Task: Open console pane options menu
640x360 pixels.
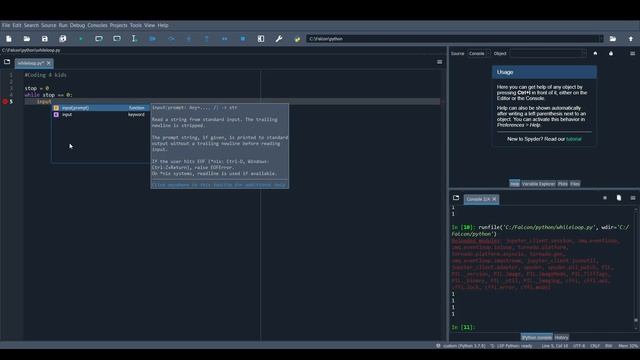Action: pyautogui.click(x=633, y=198)
